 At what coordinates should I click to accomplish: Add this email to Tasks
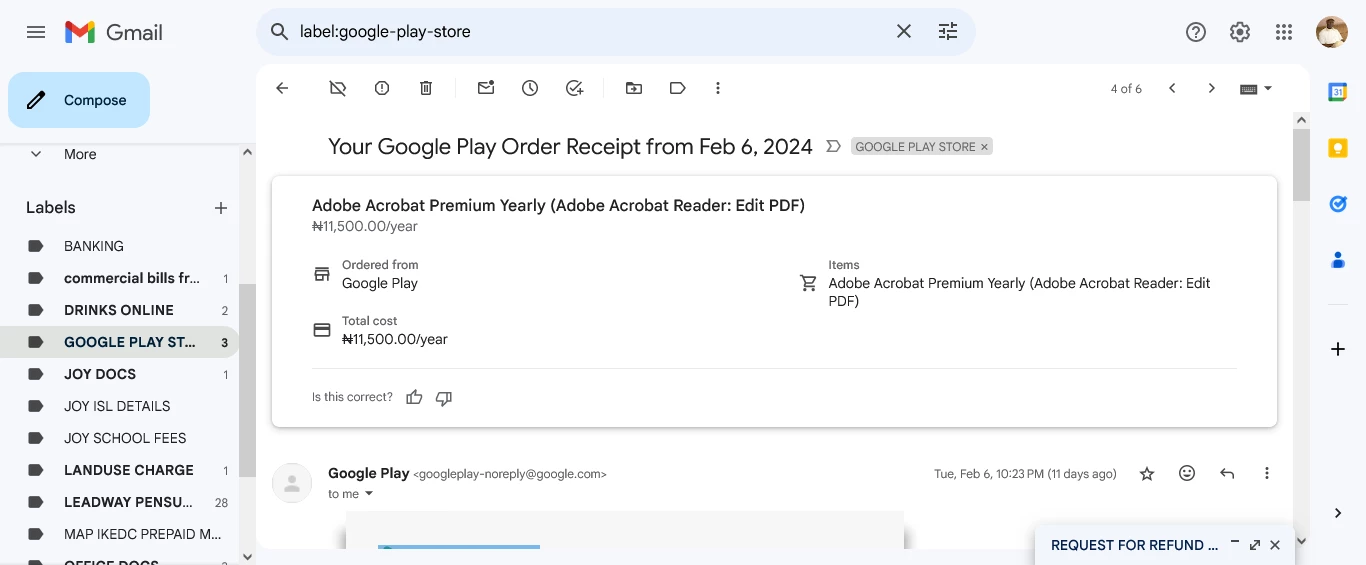point(574,88)
